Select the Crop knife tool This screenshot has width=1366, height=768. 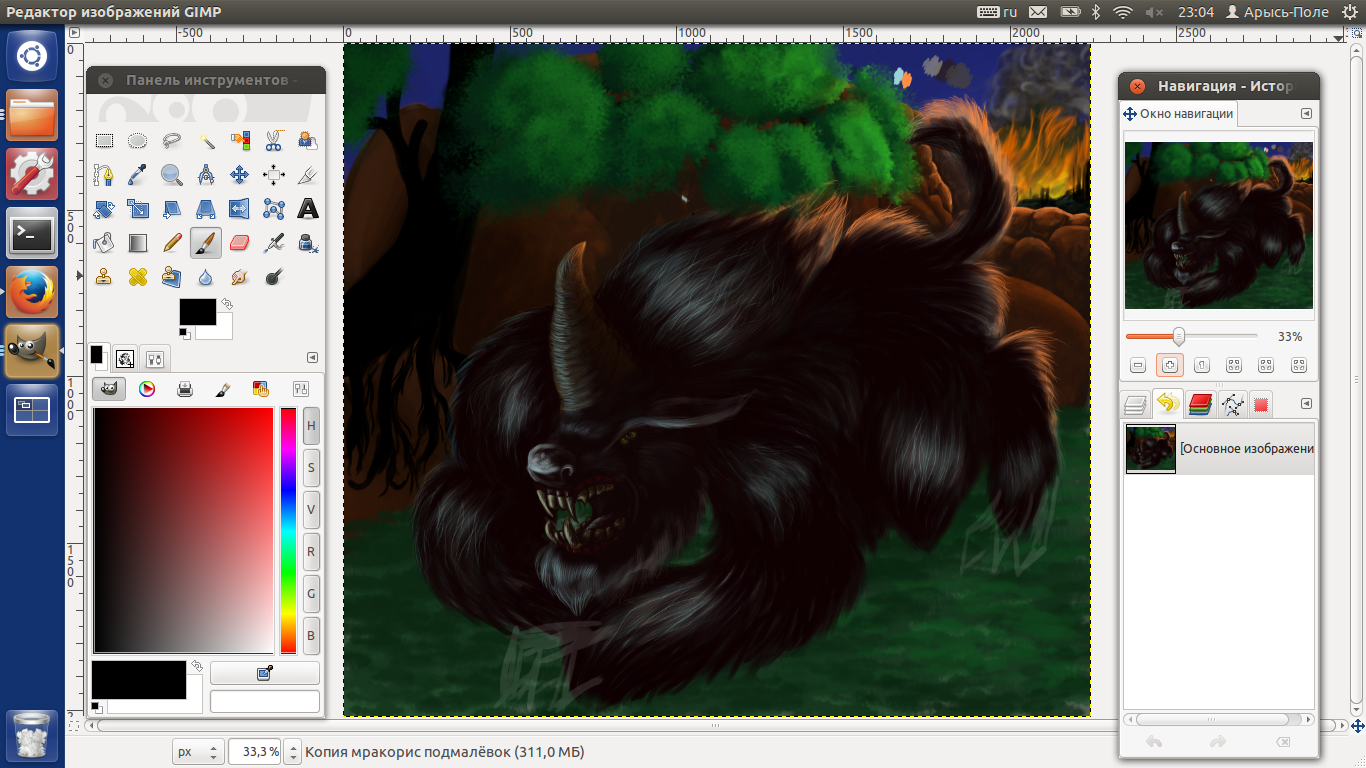308,175
